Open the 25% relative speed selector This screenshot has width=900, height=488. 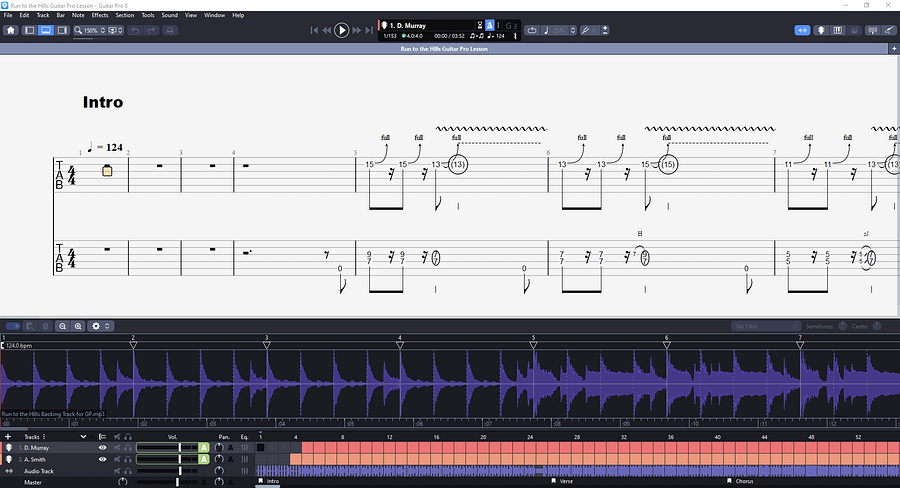click(x=559, y=30)
